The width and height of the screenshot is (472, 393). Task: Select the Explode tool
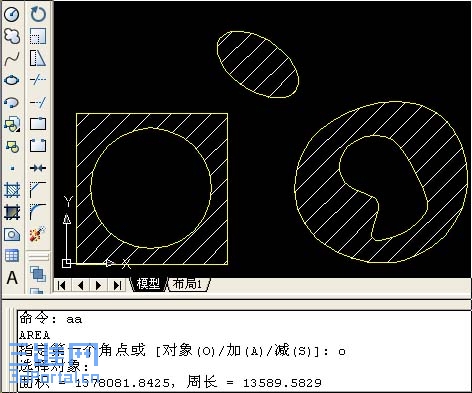(38, 234)
